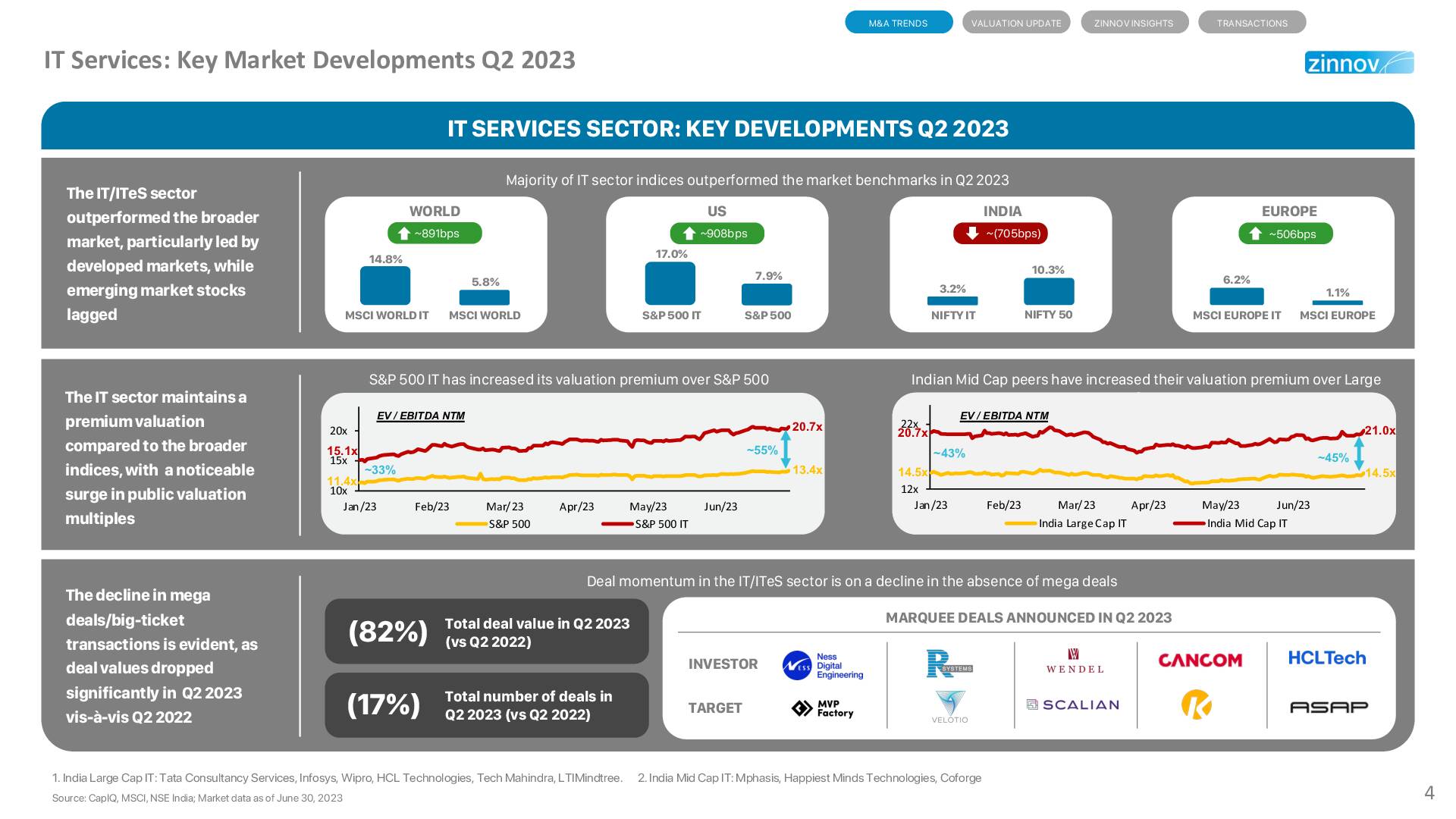Click the MSCI WORLD IT 14.8% bar
Image resolution: width=1456 pixels, height=819 pixels.
(385, 286)
